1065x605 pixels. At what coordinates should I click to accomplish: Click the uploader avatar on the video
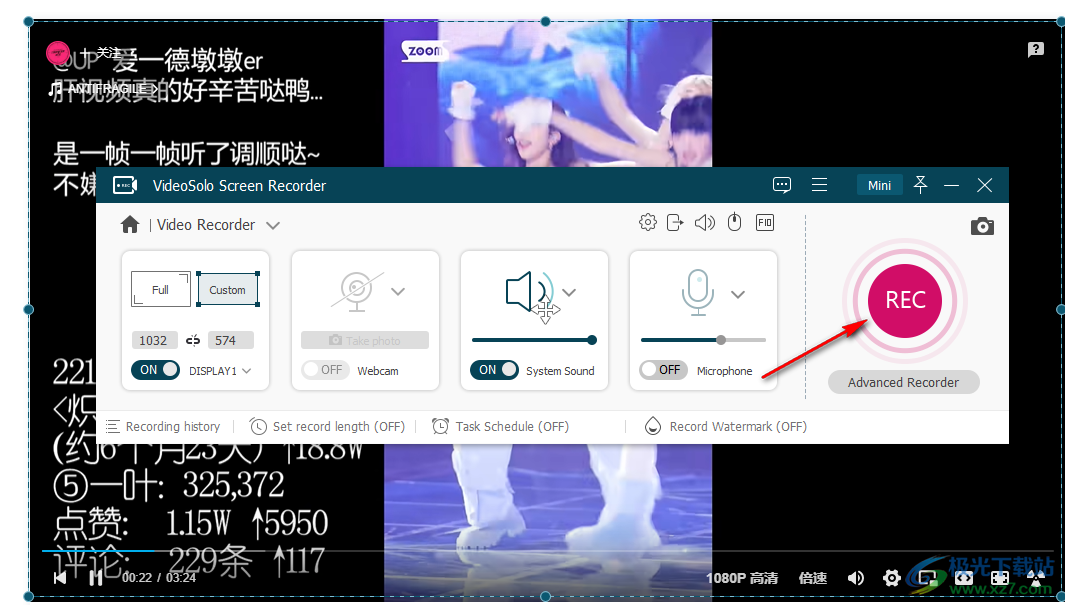pos(58,53)
